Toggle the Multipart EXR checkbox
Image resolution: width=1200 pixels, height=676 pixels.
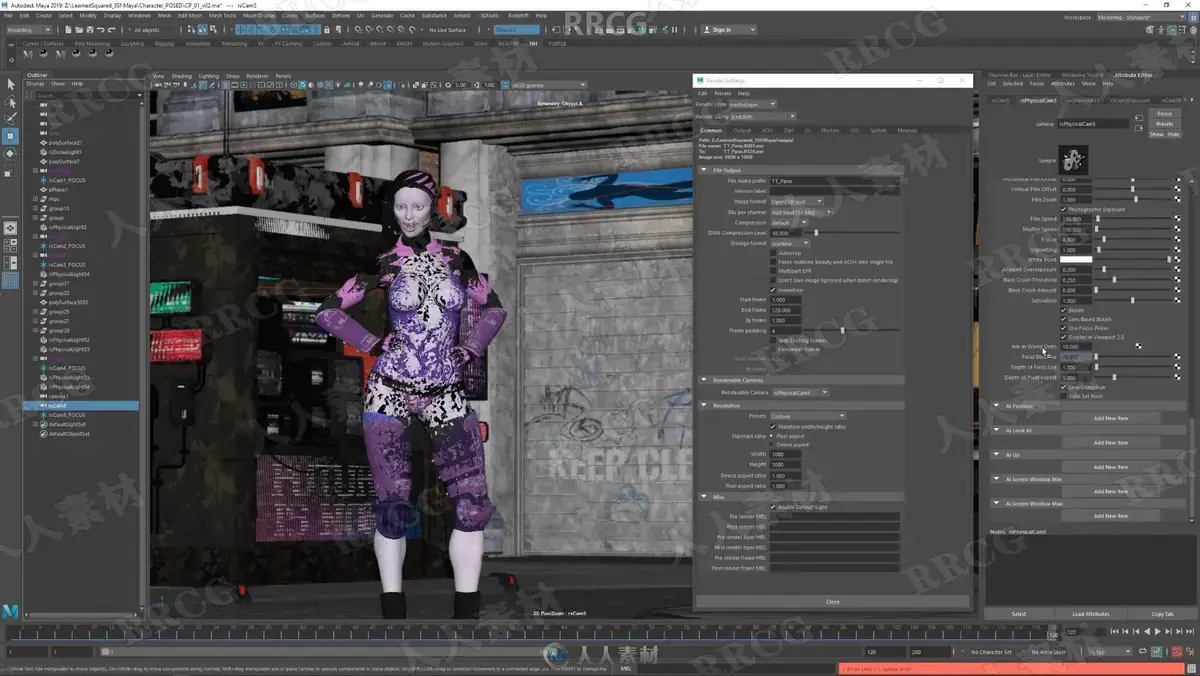coord(773,271)
